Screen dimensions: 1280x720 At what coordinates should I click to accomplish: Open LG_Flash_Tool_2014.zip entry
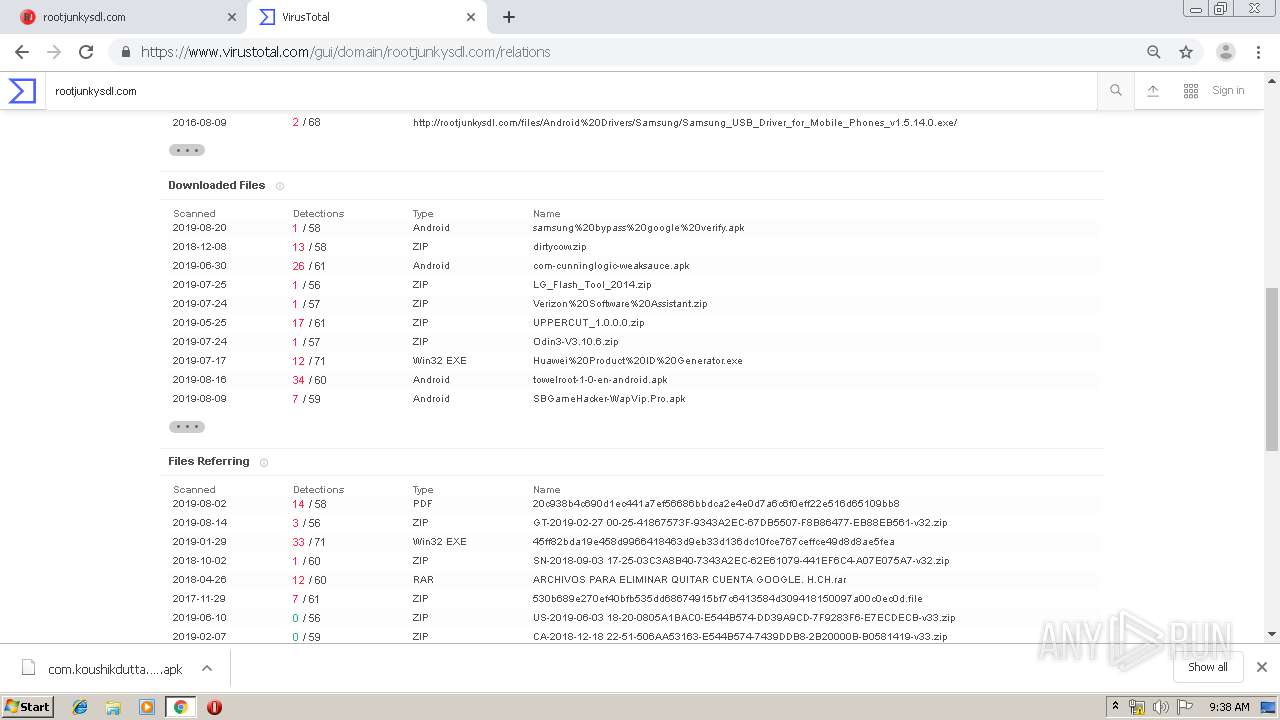coord(592,285)
